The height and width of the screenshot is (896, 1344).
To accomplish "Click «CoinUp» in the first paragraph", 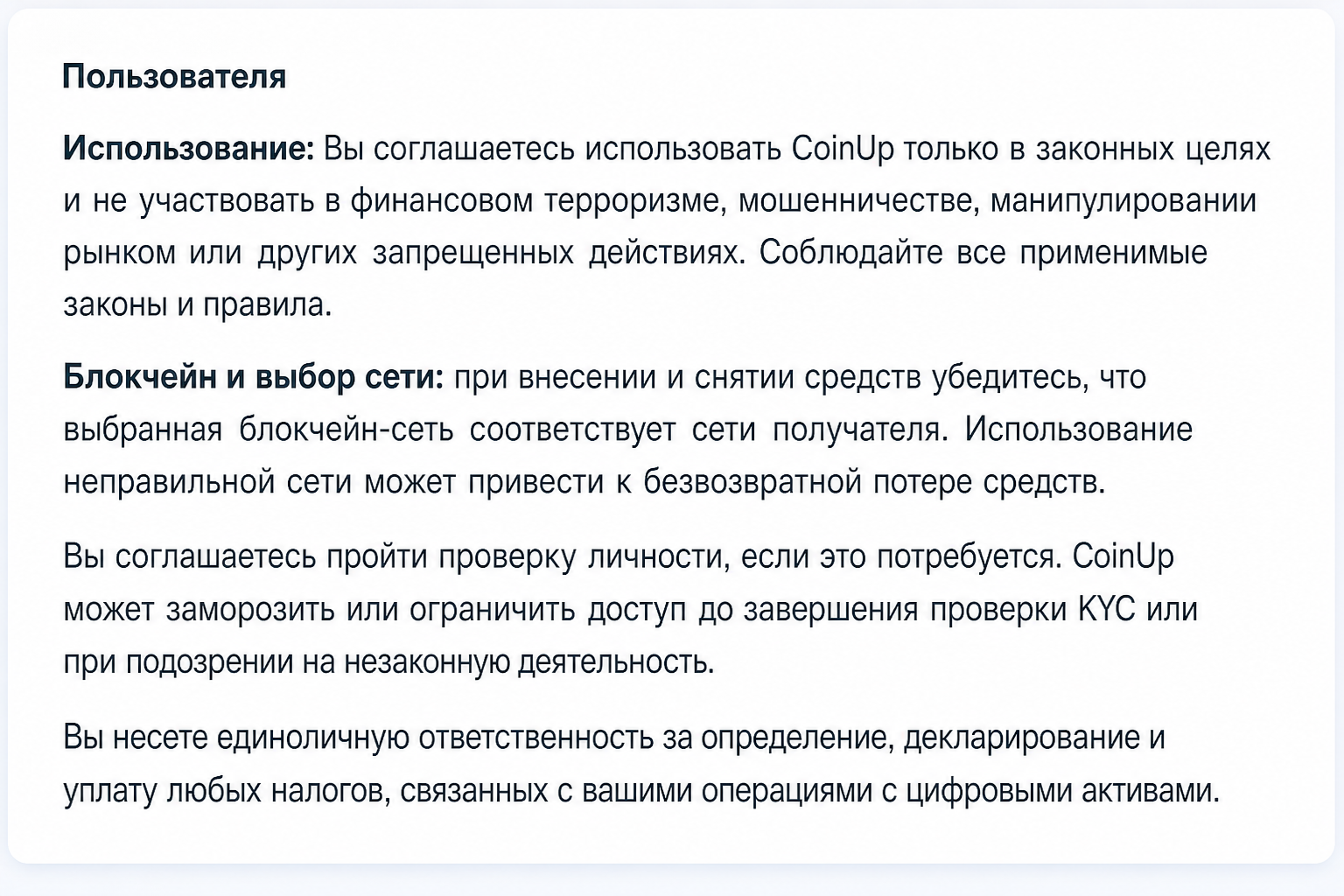I will pyautogui.click(x=843, y=149).
